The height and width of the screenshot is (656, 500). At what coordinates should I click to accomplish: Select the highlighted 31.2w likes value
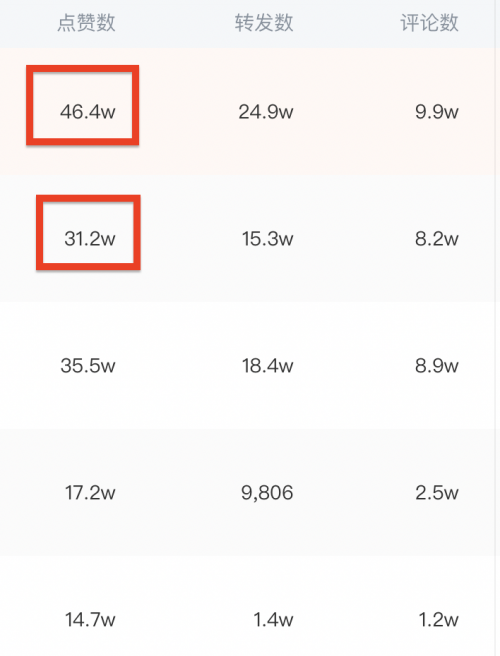[x=90, y=239]
